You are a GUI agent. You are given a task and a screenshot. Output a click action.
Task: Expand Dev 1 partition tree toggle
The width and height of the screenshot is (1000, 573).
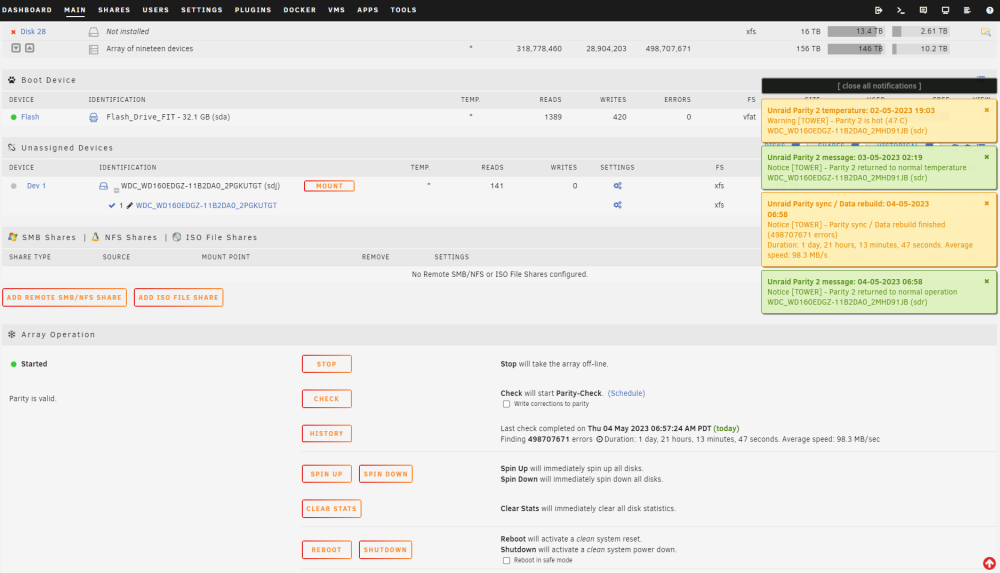[116, 190]
